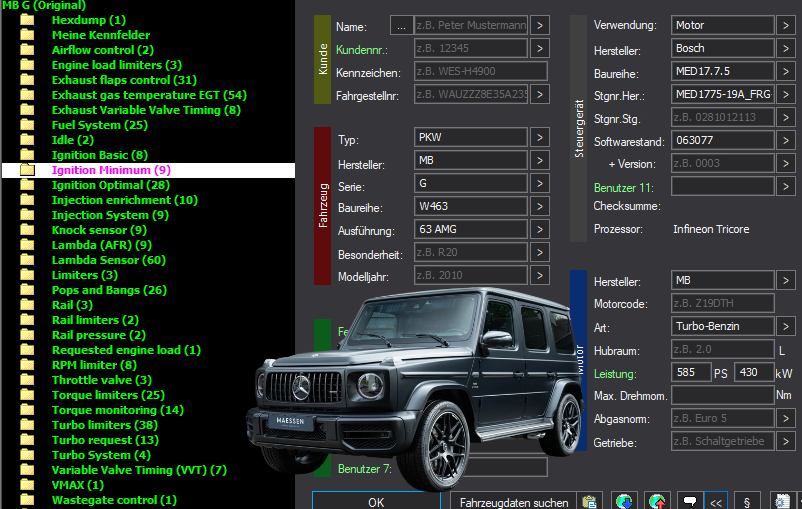
Task: Select Variable Valve Timing (VVT) (7) in tree
Action: [139, 470]
